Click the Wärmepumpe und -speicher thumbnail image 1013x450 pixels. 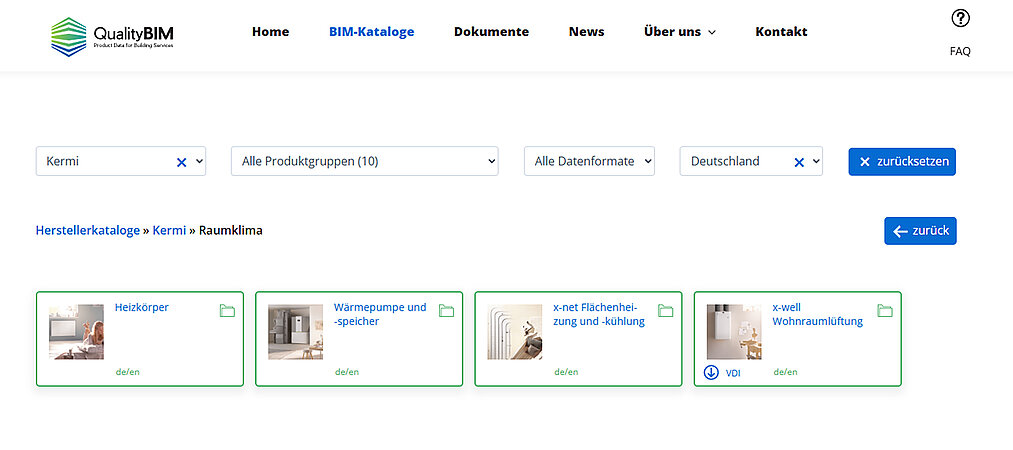coord(295,332)
